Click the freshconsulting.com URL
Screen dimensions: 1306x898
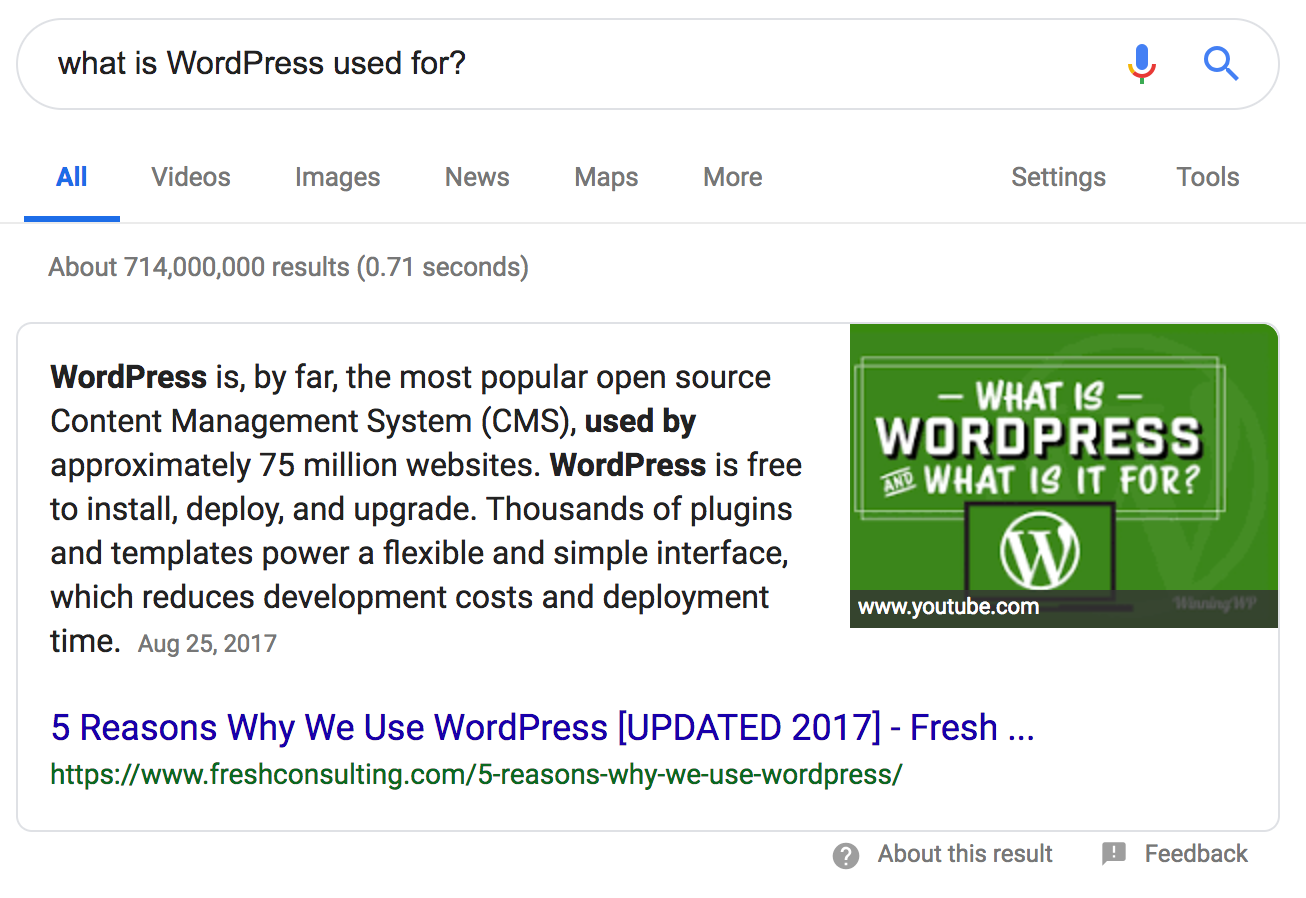click(477, 775)
